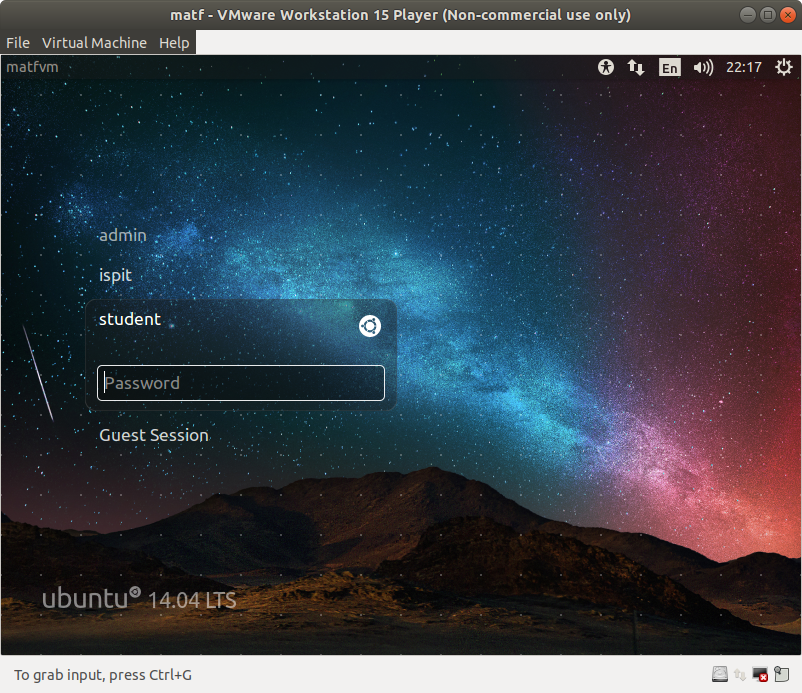This screenshot has height=693, width=802.
Task: Click the removable device status icon
Action: click(782, 675)
